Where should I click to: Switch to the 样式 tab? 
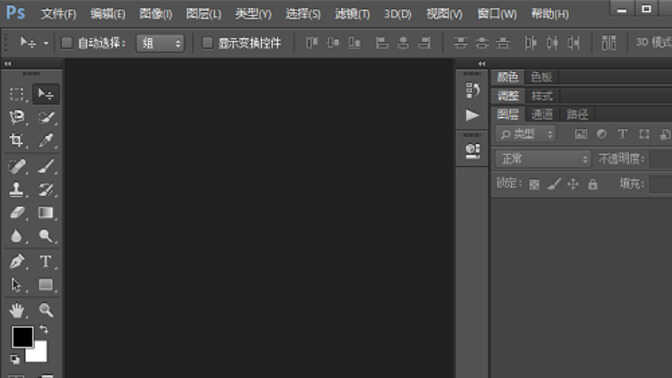coord(542,96)
